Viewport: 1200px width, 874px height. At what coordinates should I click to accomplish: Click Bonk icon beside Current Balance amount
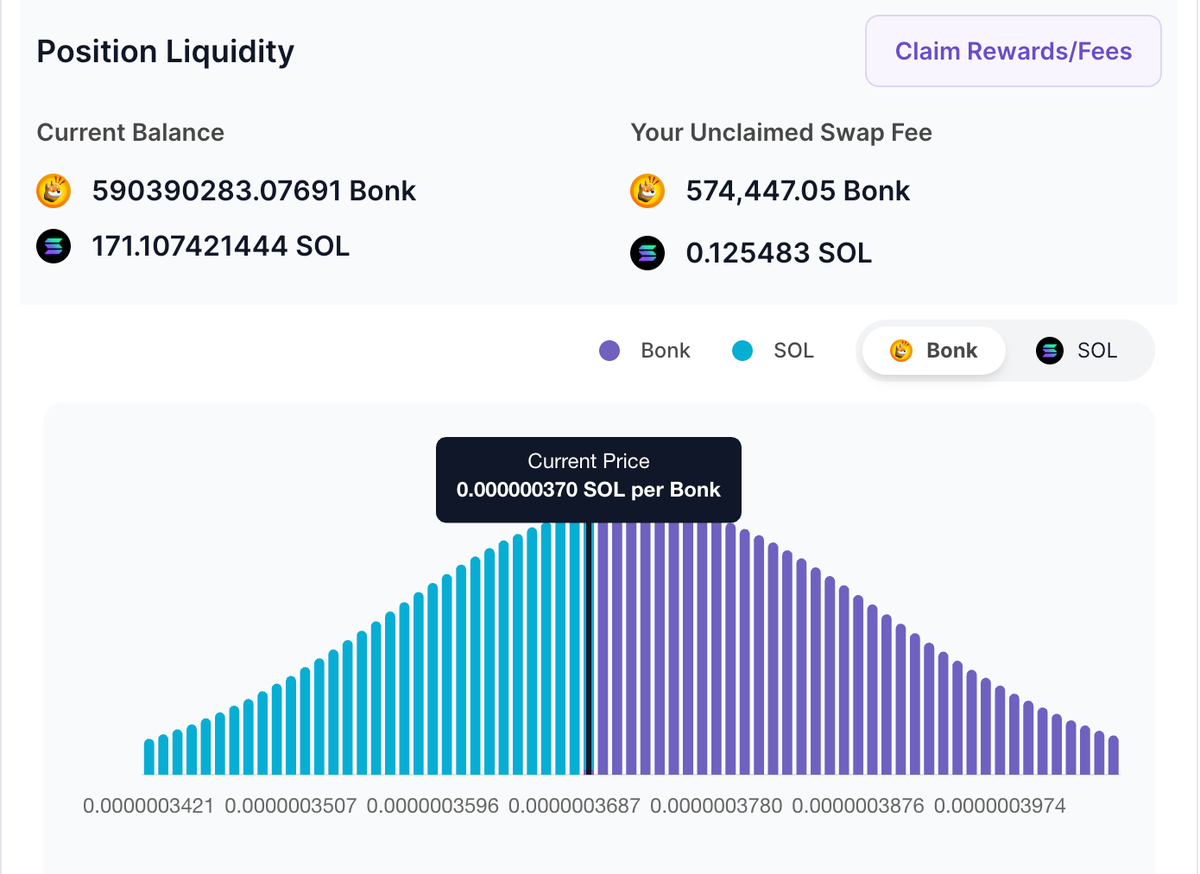(x=54, y=190)
